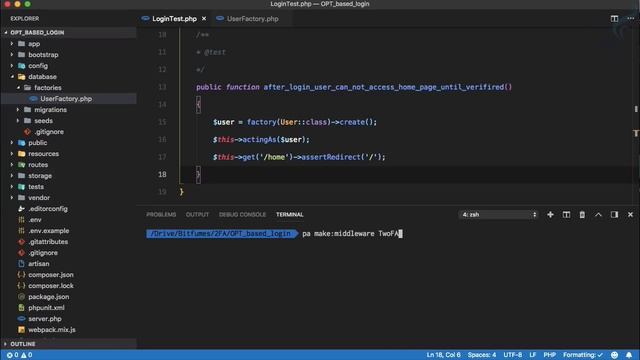Click the Ln 18, Col 6 status entry

pyautogui.click(x=443, y=355)
